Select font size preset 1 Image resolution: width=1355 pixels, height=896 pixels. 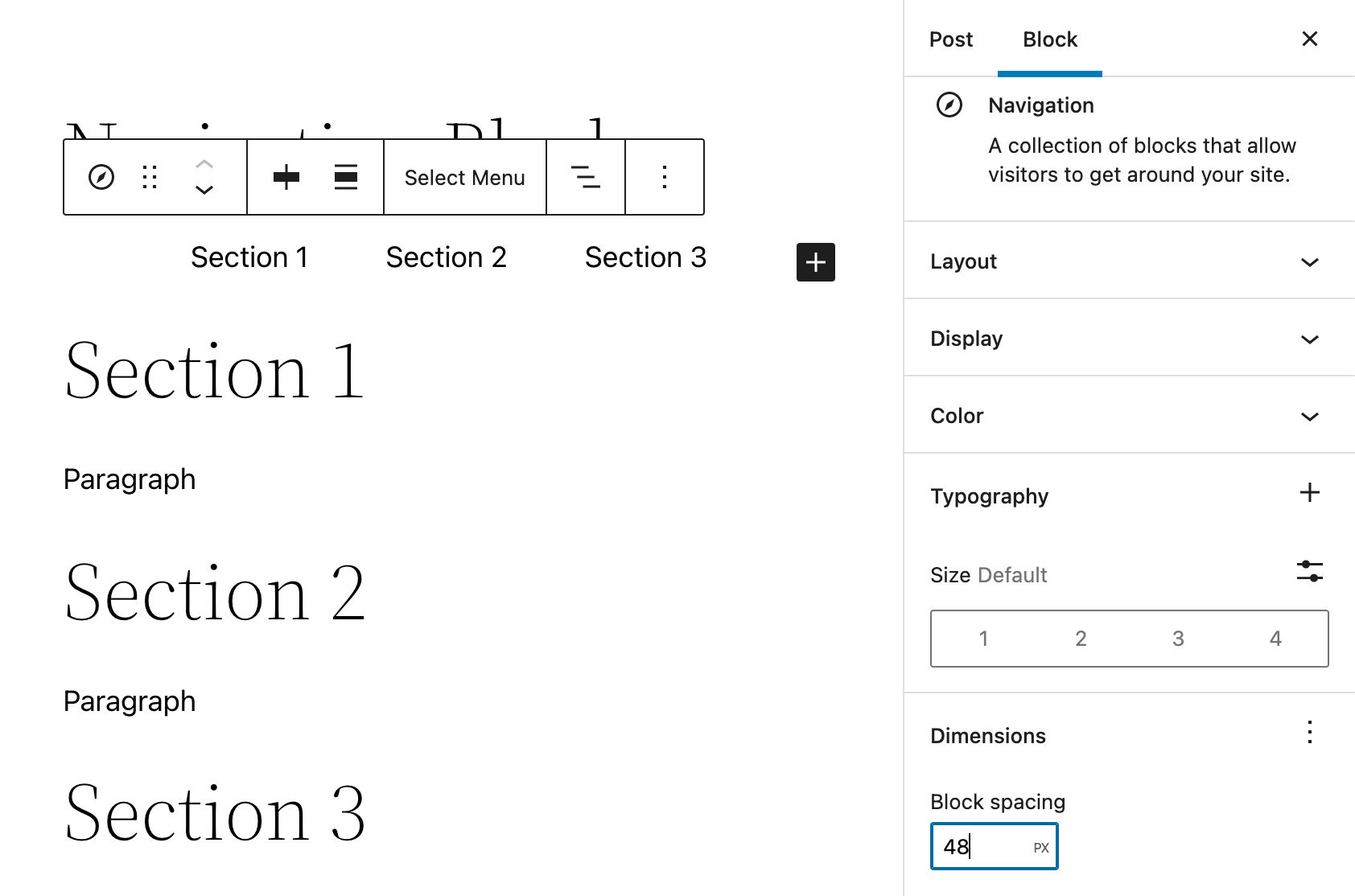(983, 638)
